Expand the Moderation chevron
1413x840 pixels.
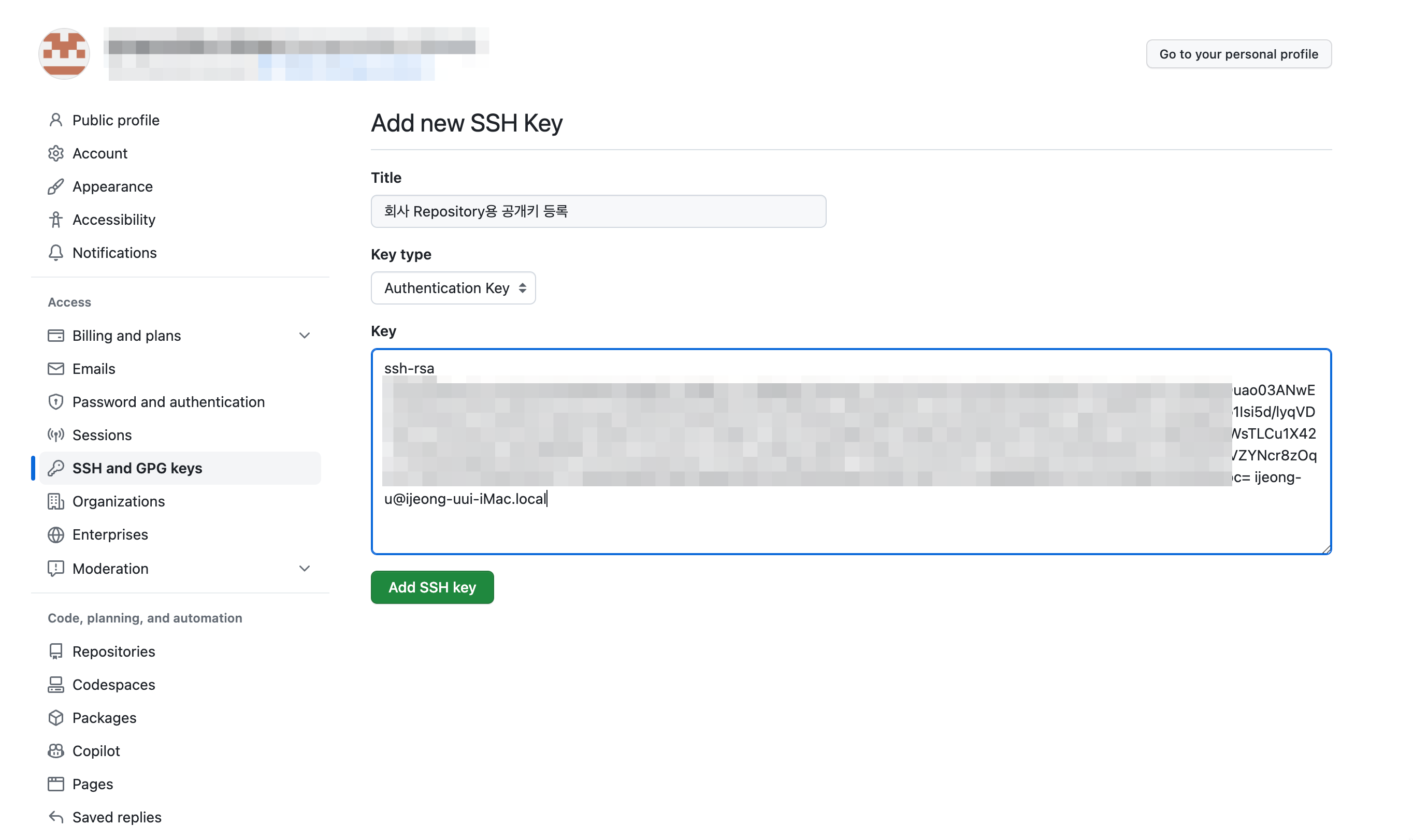click(305, 568)
